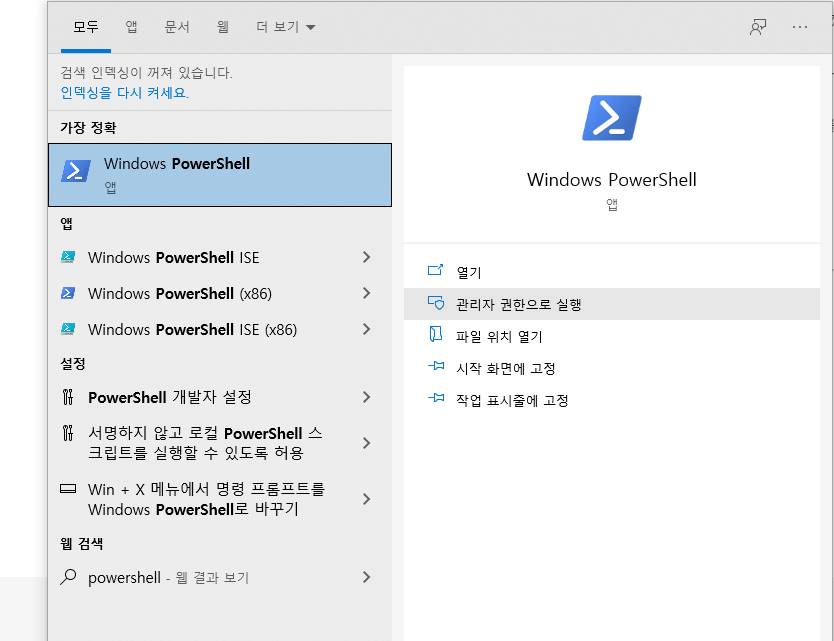Expand Win + X 메뉴 setting chevron

coord(366,498)
